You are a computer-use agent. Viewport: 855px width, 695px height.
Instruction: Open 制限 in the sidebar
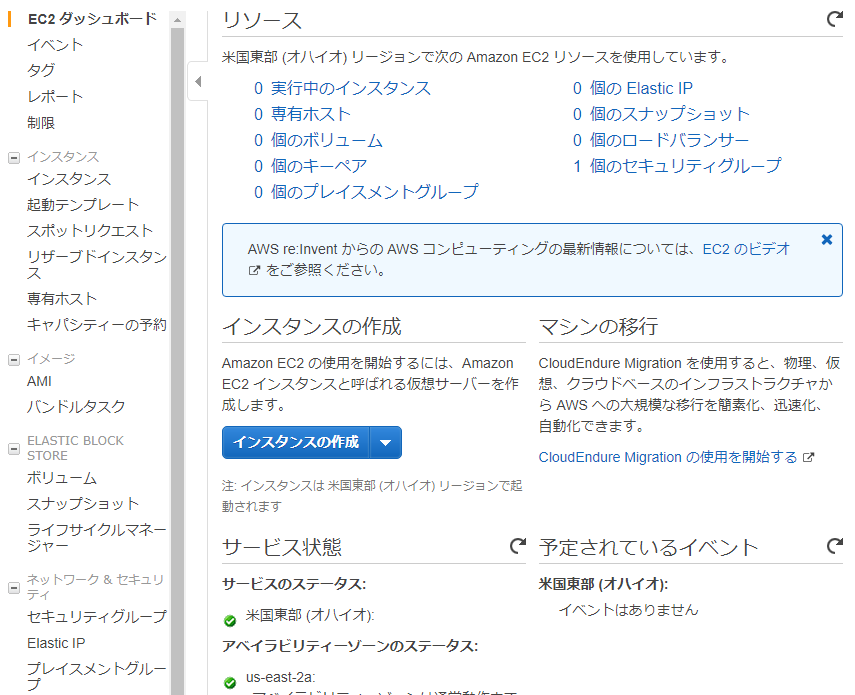(41, 123)
